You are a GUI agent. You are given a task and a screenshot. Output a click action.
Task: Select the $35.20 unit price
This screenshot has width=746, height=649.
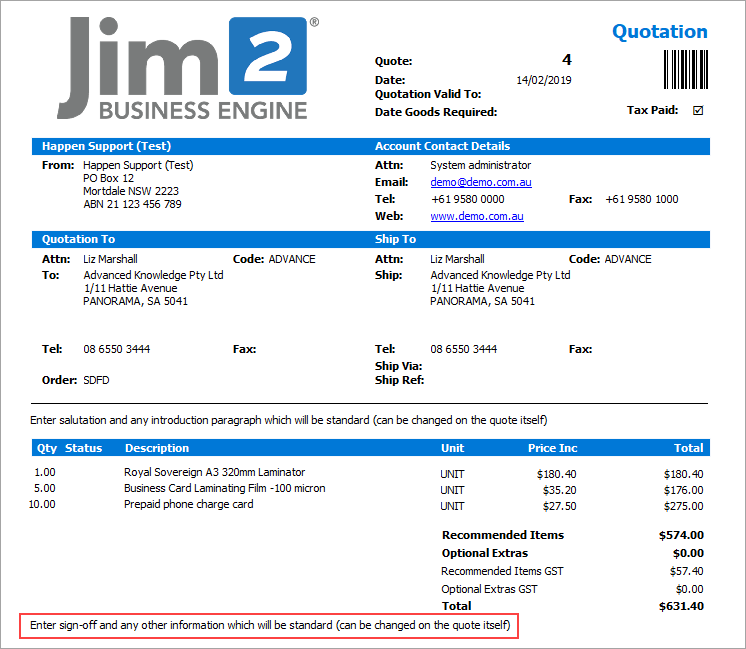point(559,490)
